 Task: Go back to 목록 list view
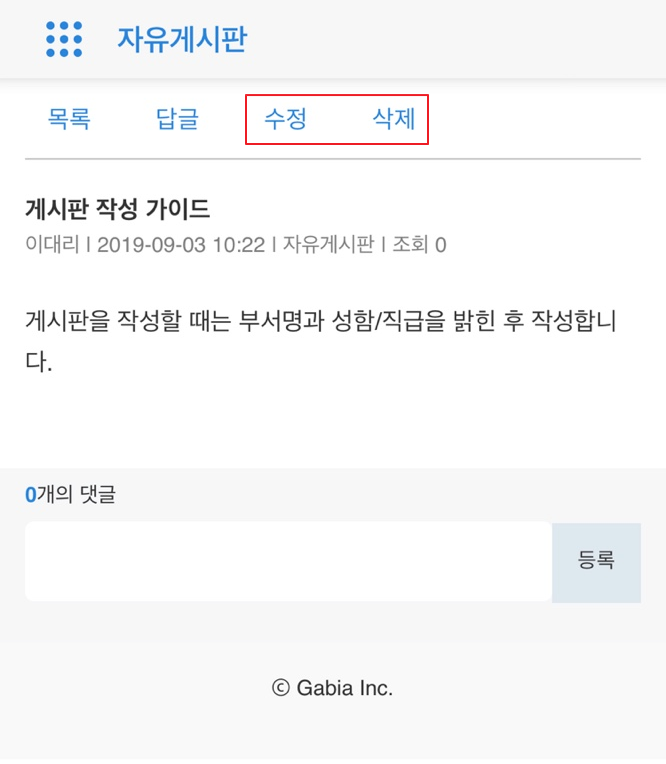[69, 119]
